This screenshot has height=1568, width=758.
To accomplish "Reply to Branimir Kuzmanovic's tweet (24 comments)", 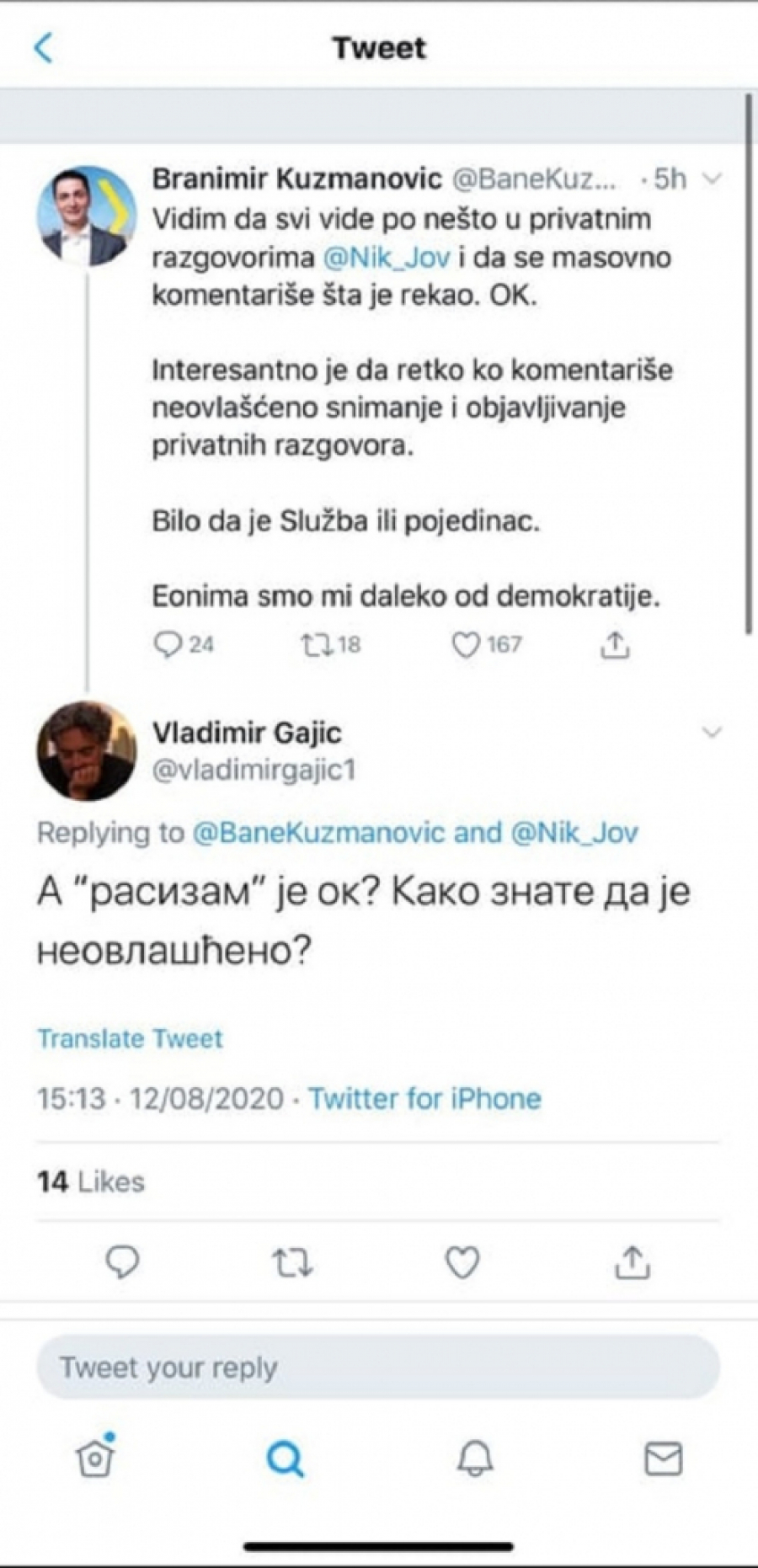I will (x=168, y=644).
